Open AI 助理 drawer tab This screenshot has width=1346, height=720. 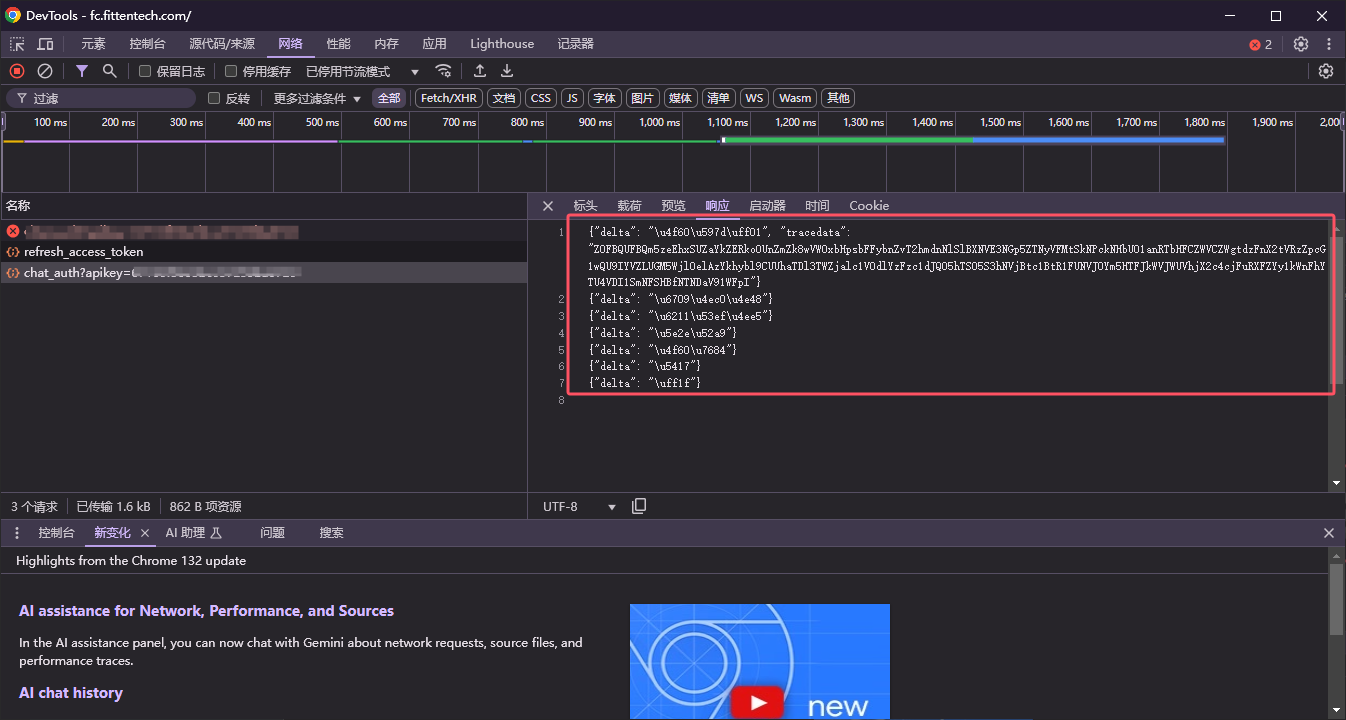point(194,533)
